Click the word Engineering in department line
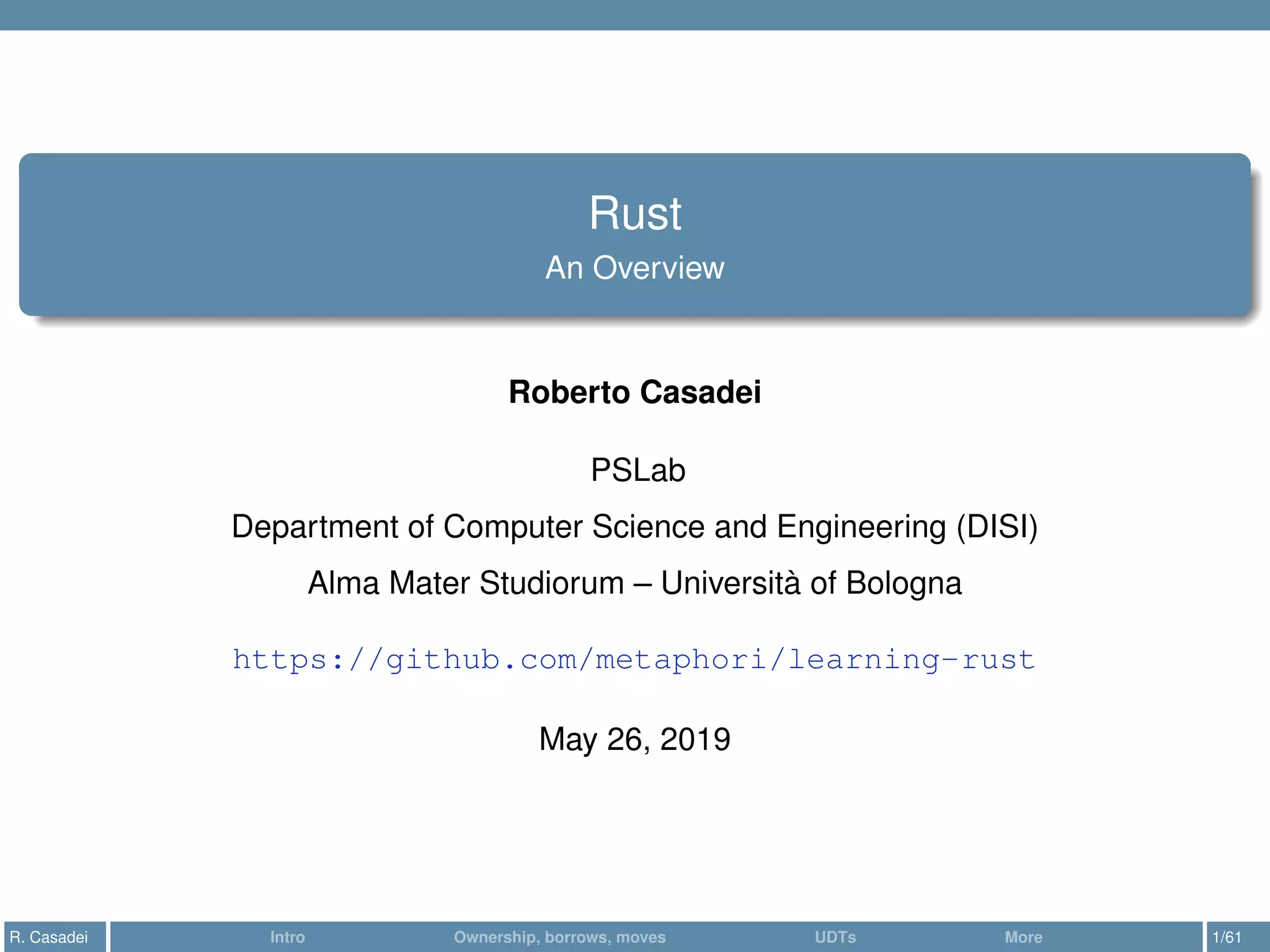Viewport: 1270px width, 952px height. (x=861, y=527)
